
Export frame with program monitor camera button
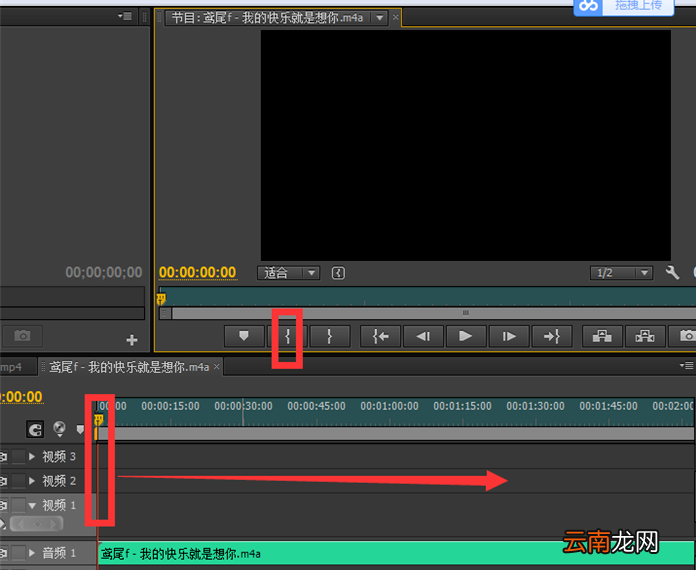684,336
